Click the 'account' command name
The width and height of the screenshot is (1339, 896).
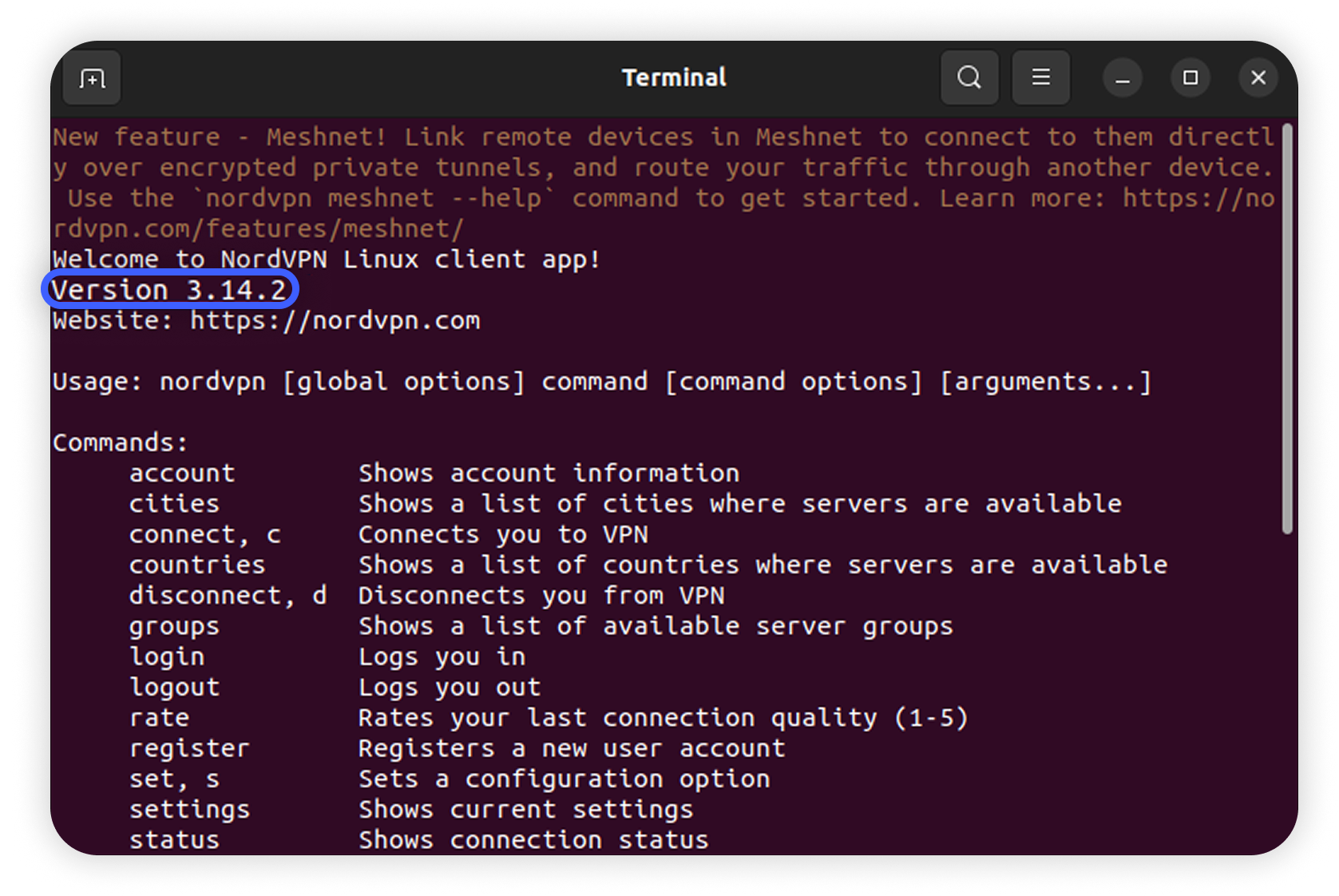click(x=182, y=474)
